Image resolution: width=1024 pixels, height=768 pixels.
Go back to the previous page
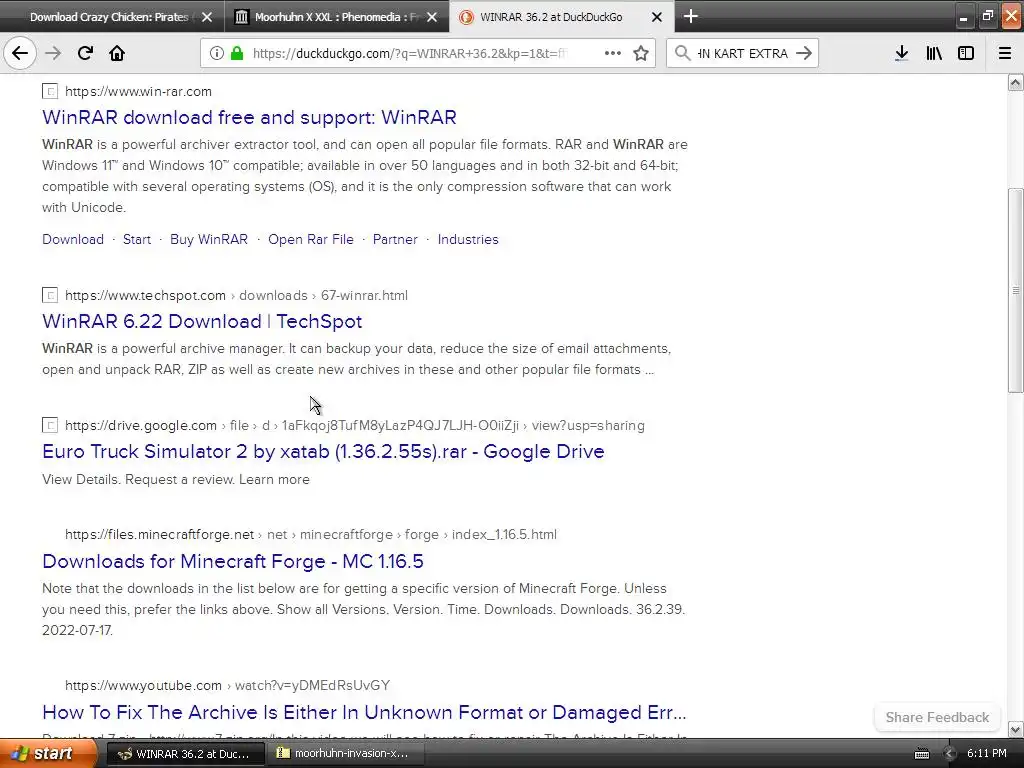pos(20,53)
